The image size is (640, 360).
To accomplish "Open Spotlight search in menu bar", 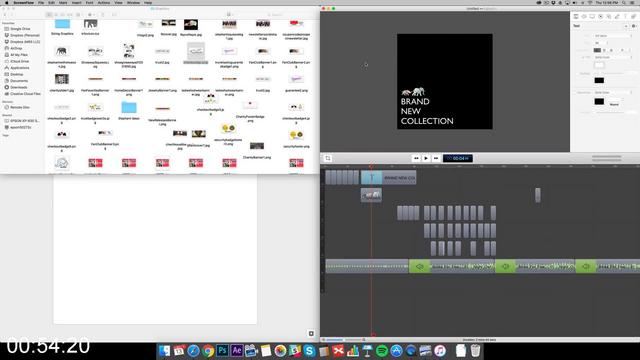I will [624, 2].
